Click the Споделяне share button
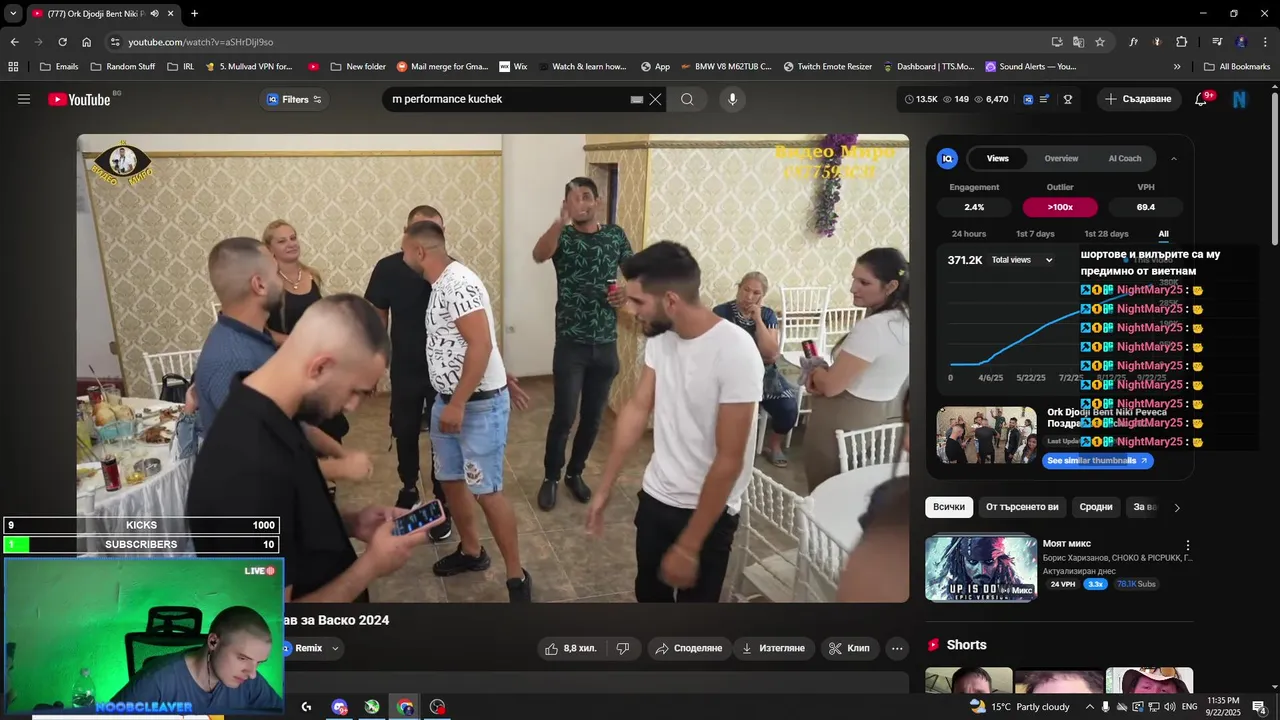 click(687, 648)
